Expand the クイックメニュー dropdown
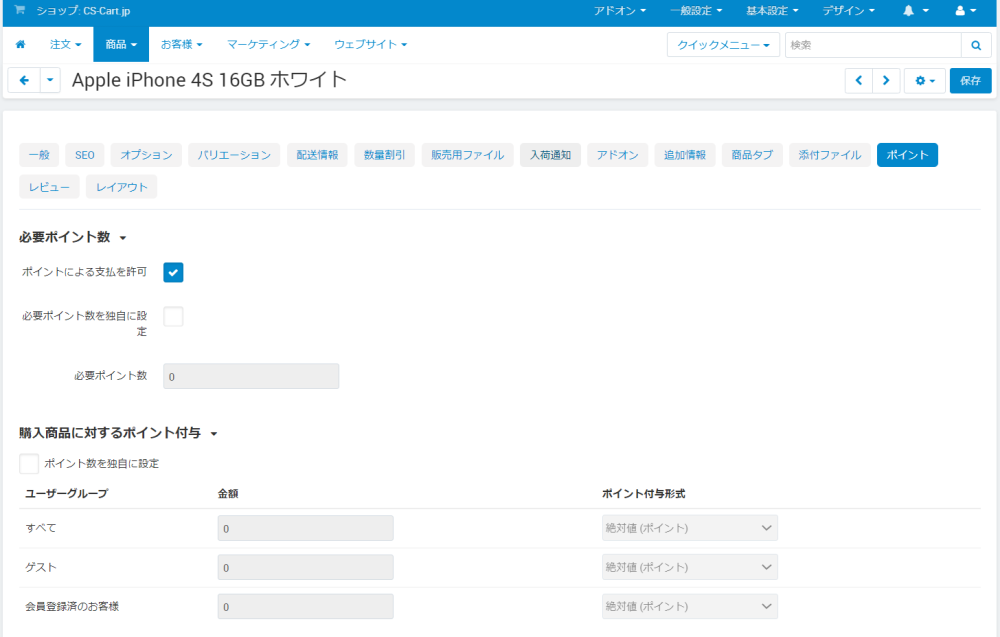 coord(723,45)
